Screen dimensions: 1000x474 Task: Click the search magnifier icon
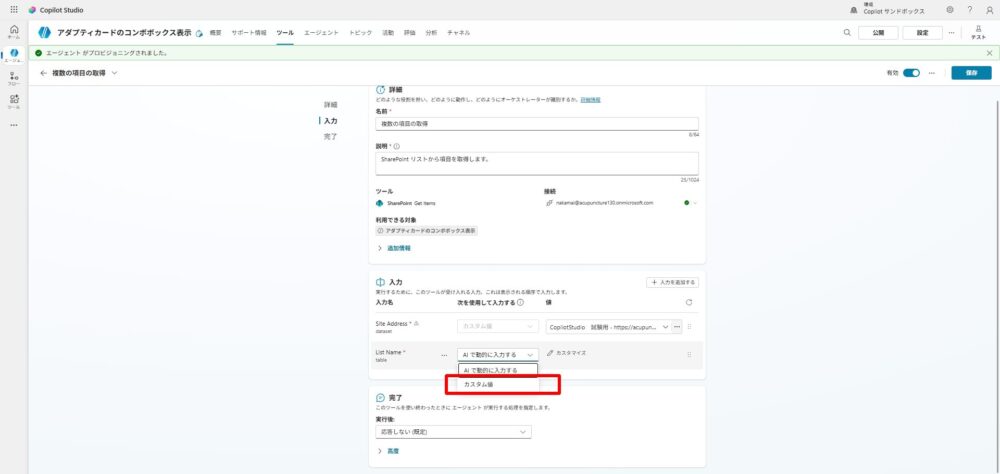tap(846, 33)
